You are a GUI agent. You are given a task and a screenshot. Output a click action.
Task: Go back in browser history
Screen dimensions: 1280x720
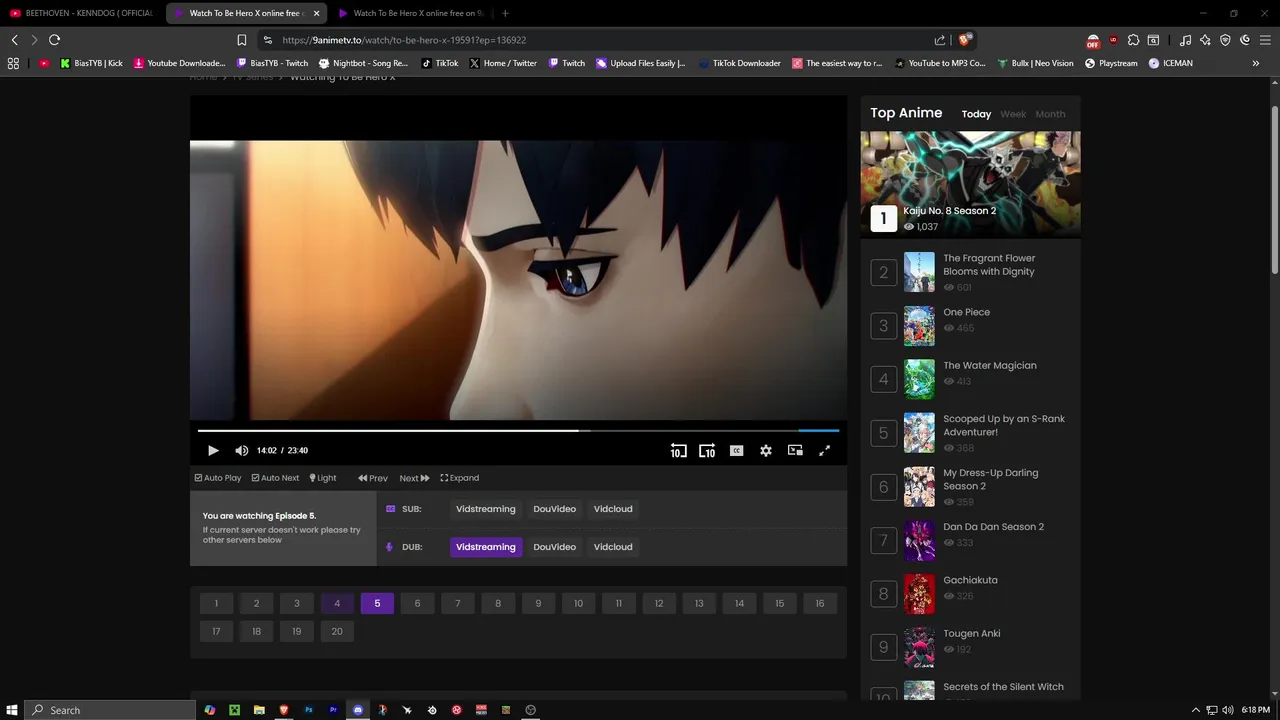click(14, 40)
